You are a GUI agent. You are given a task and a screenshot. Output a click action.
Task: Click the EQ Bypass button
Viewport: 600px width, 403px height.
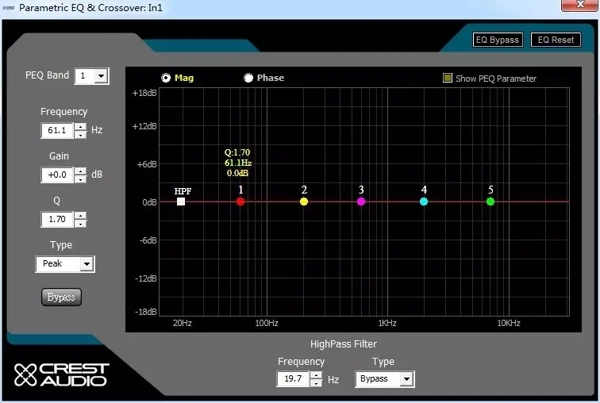[497, 40]
